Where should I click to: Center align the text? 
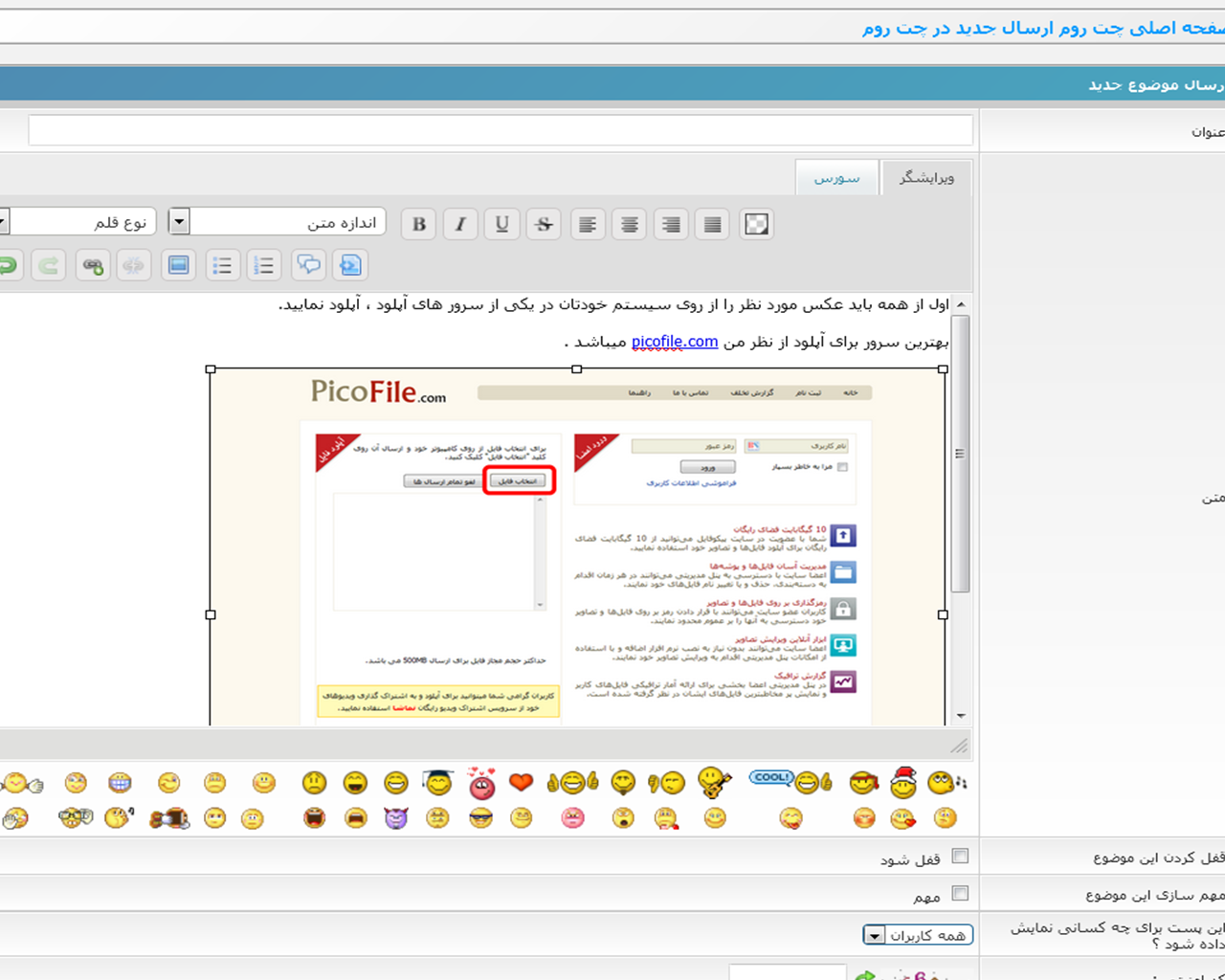coord(630,224)
